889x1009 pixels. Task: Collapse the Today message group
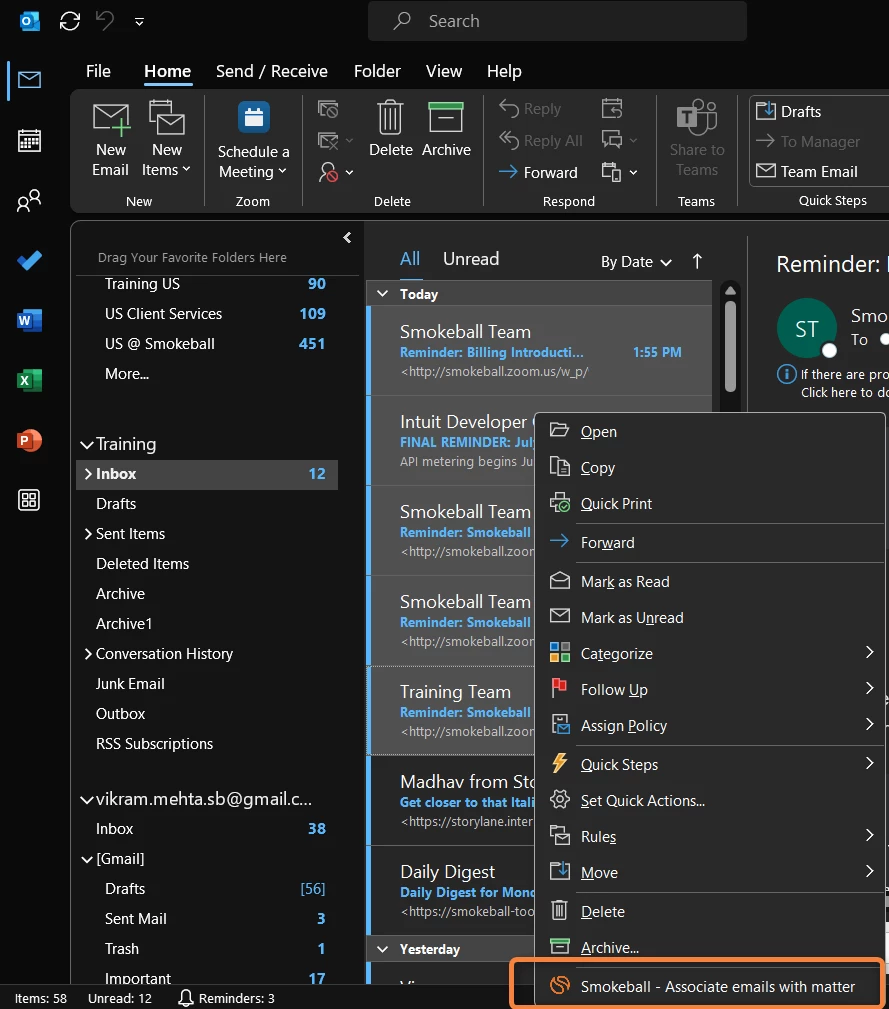pos(382,293)
